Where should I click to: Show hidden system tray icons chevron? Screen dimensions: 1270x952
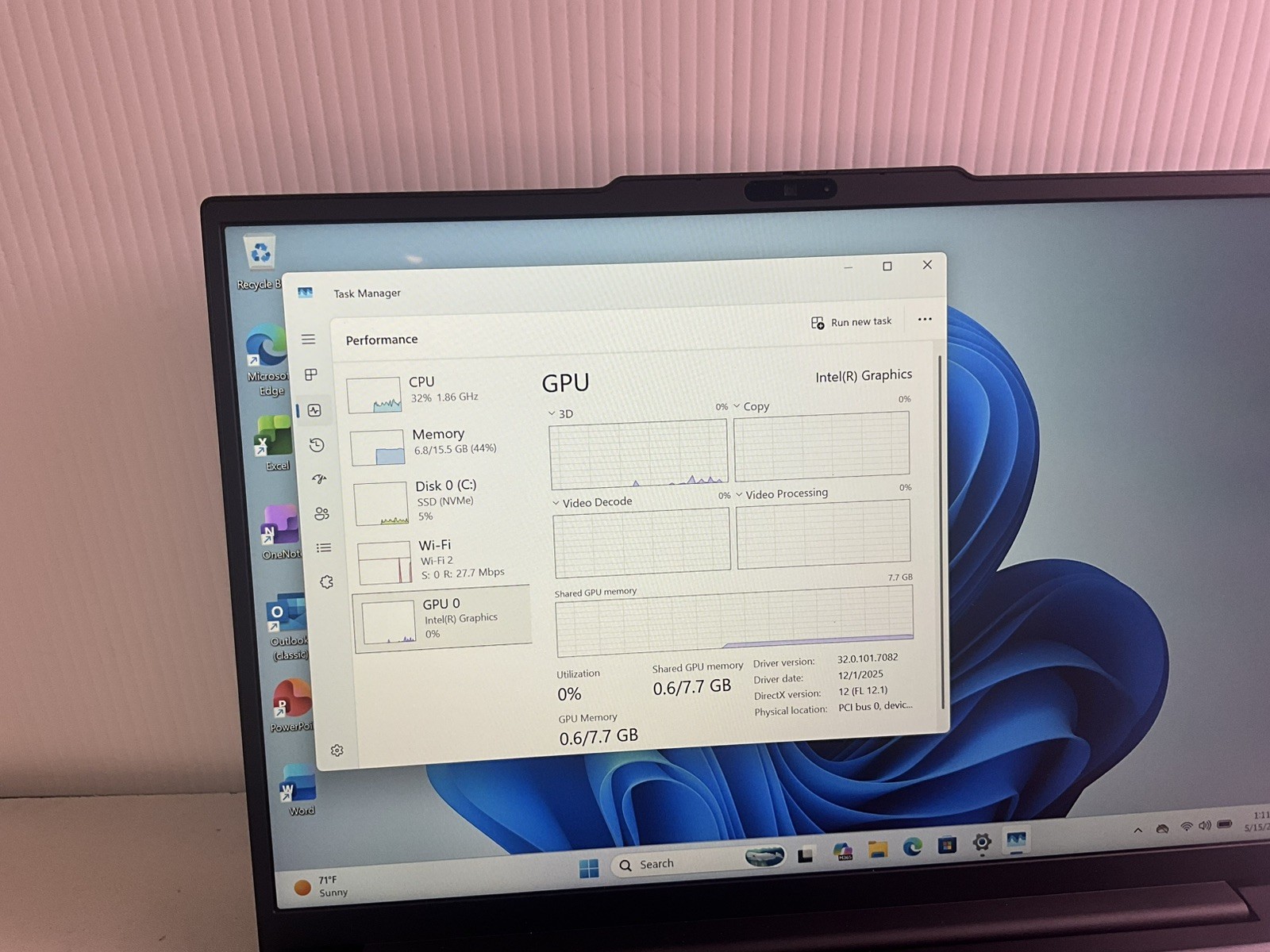click(x=1138, y=830)
